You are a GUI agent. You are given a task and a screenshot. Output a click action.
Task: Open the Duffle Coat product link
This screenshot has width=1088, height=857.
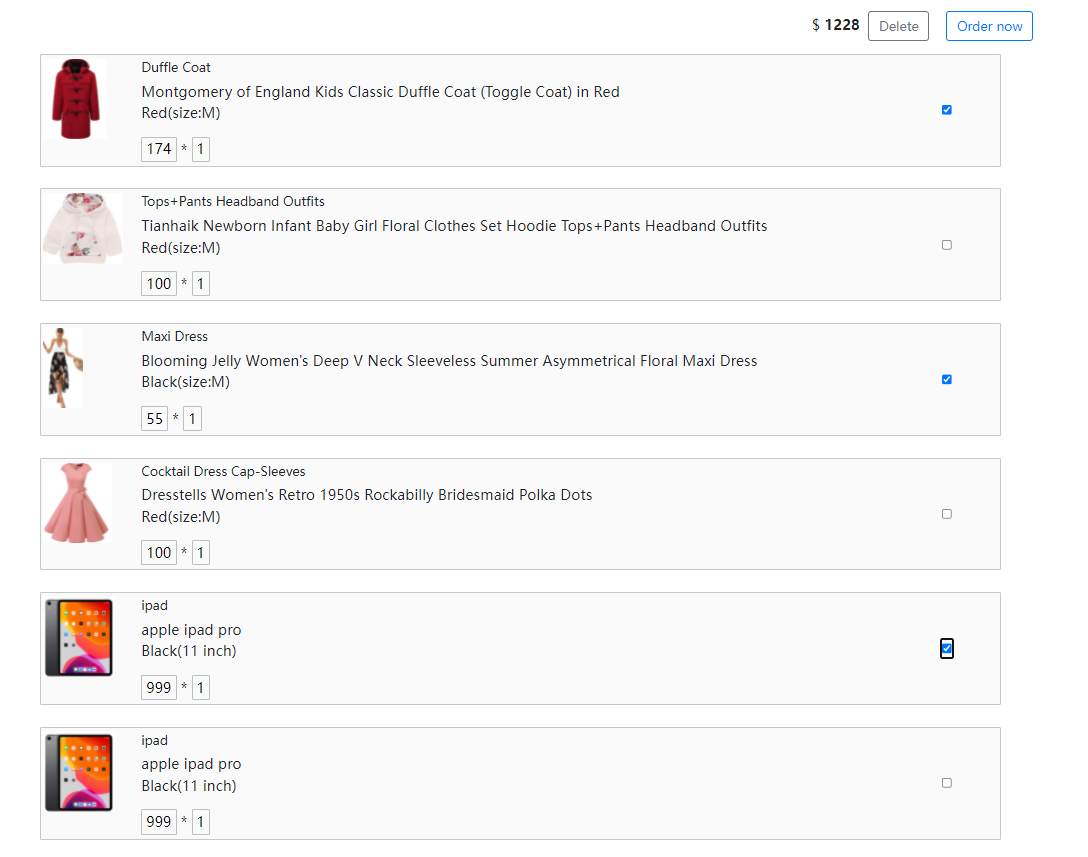tap(176, 67)
